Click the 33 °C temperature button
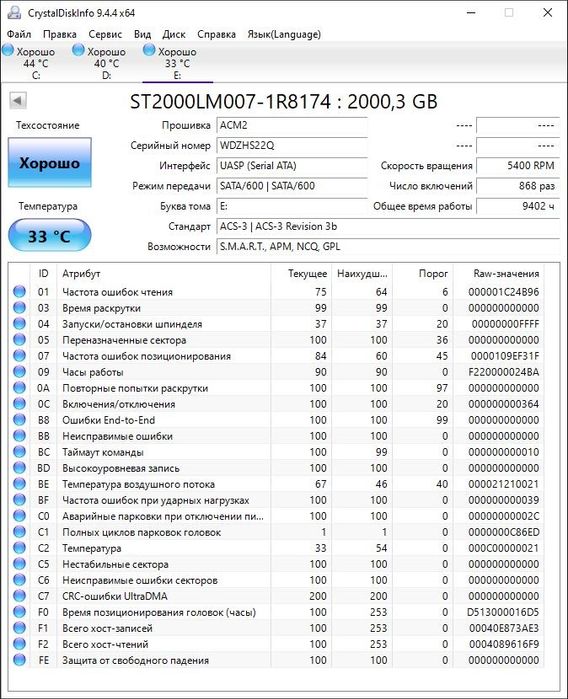This screenshot has height=699, width=568. [49, 236]
